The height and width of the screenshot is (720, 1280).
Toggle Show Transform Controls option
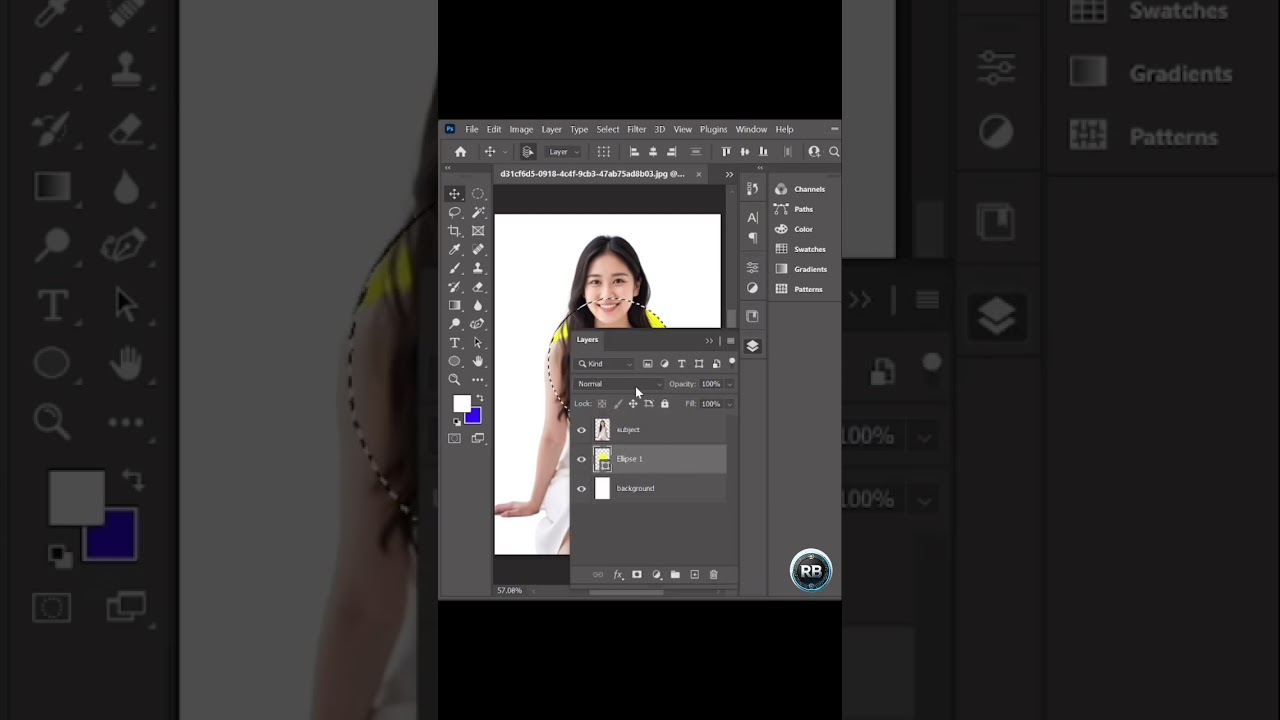pyautogui.click(x=604, y=152)
